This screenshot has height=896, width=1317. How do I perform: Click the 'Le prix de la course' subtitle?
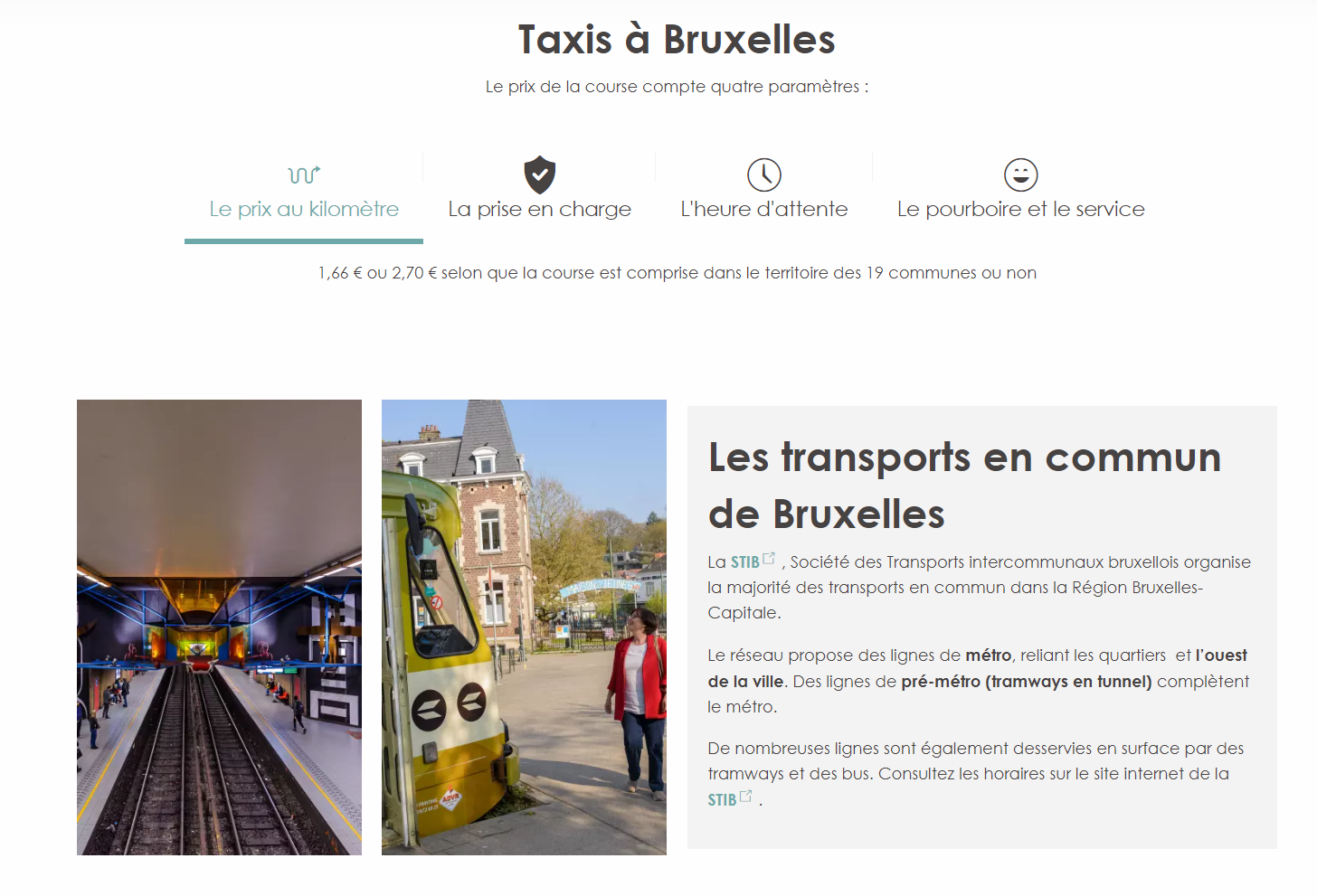point(677,87)
